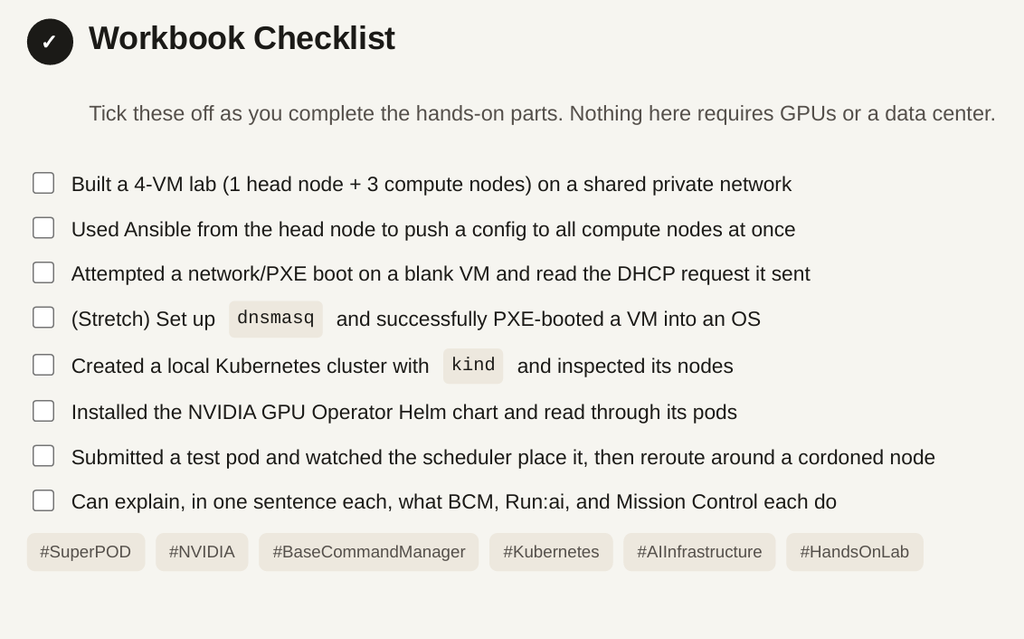Click the kind code chip
The height and width of the screenshot is (639, 1024).
[473, 366]
